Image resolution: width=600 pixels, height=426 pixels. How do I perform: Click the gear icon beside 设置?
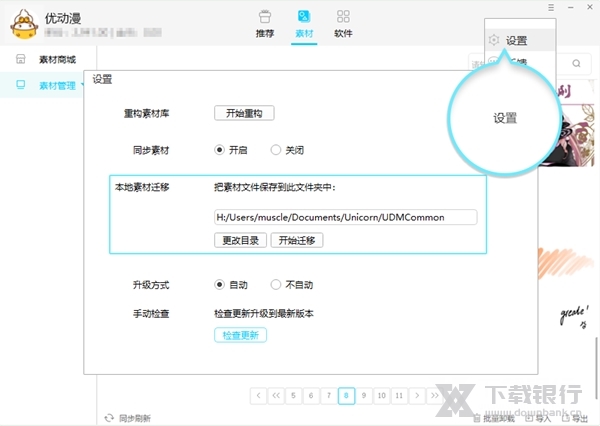click(494, 40)
